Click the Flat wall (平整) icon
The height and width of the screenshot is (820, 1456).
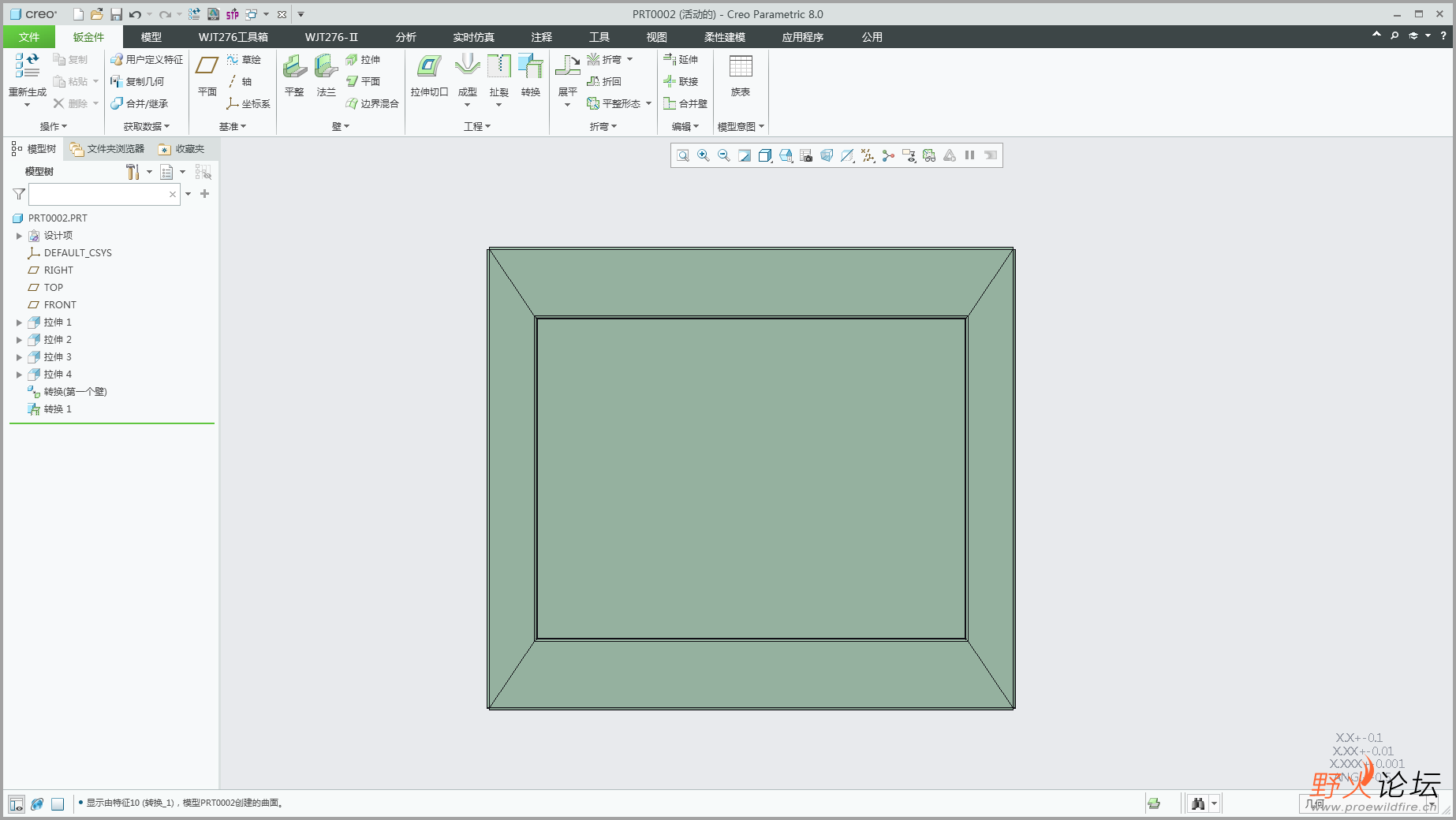coord(294,66)
